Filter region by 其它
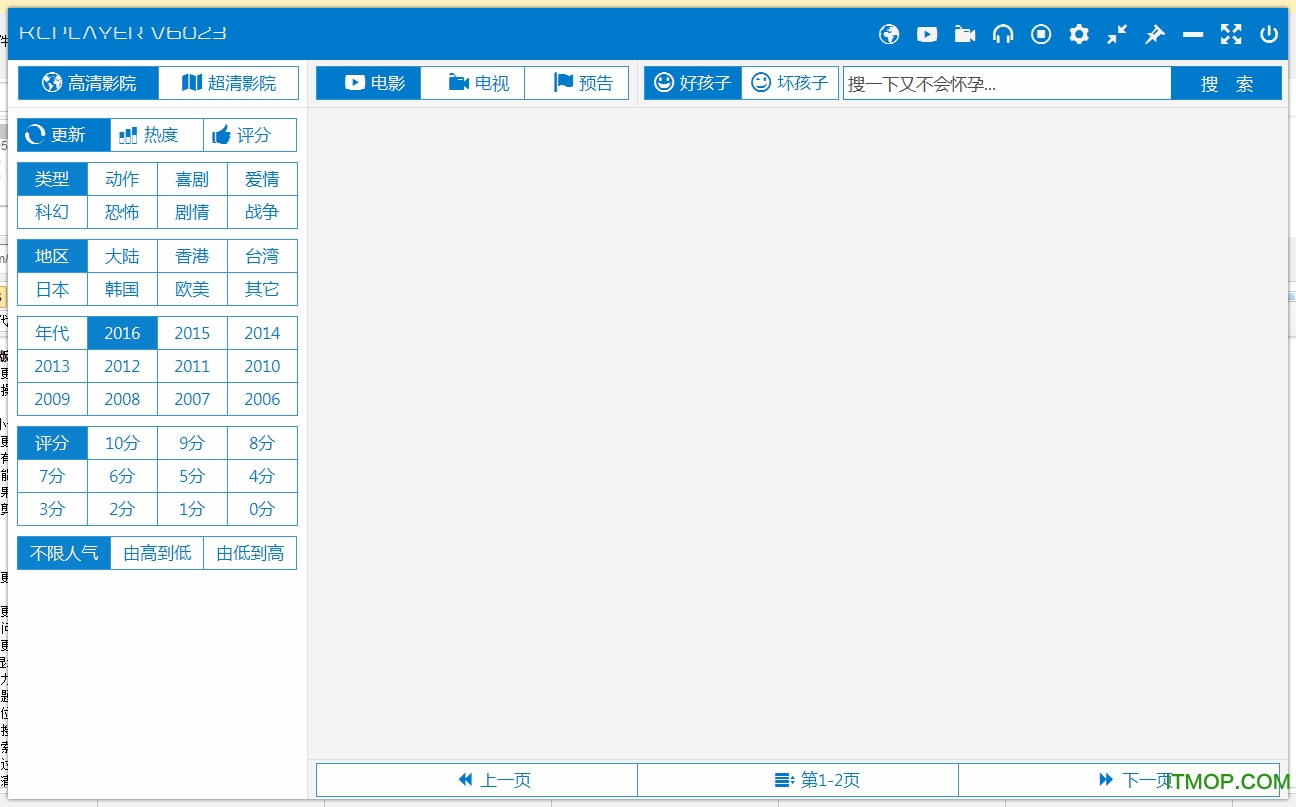This screenshot has height=807, width=1296. pos(262,289)
